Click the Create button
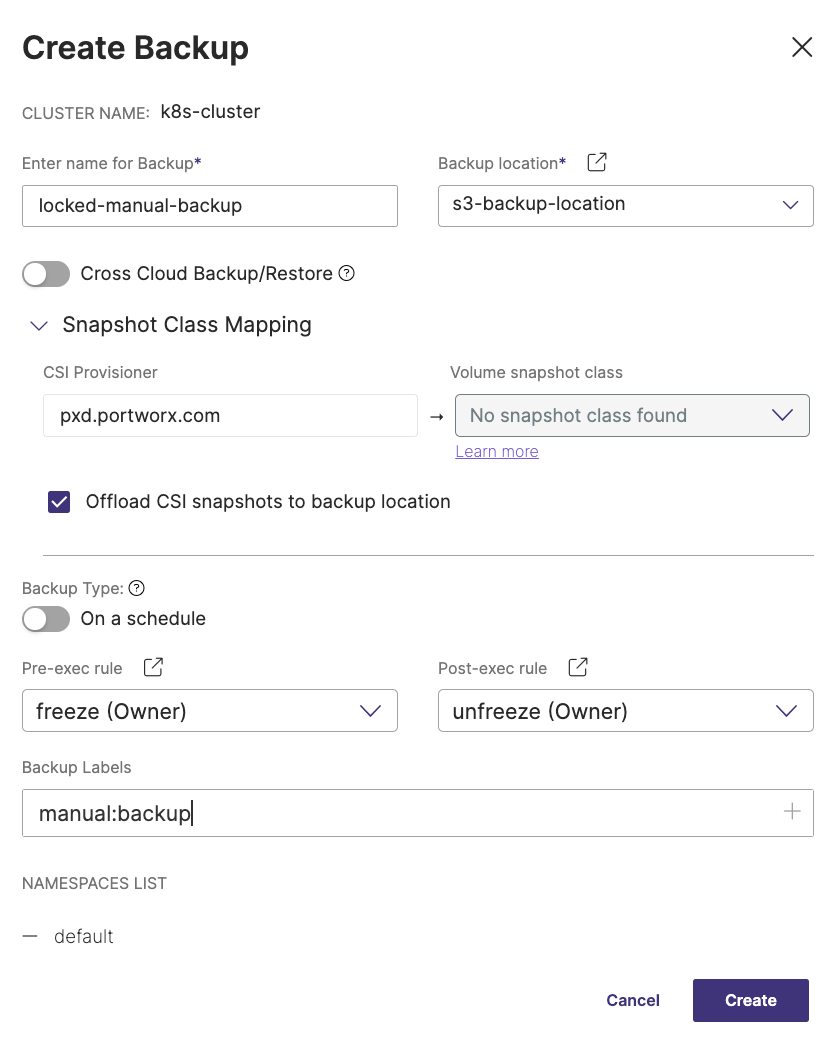Screen dimensions: 834x1038 (750, 1000)
